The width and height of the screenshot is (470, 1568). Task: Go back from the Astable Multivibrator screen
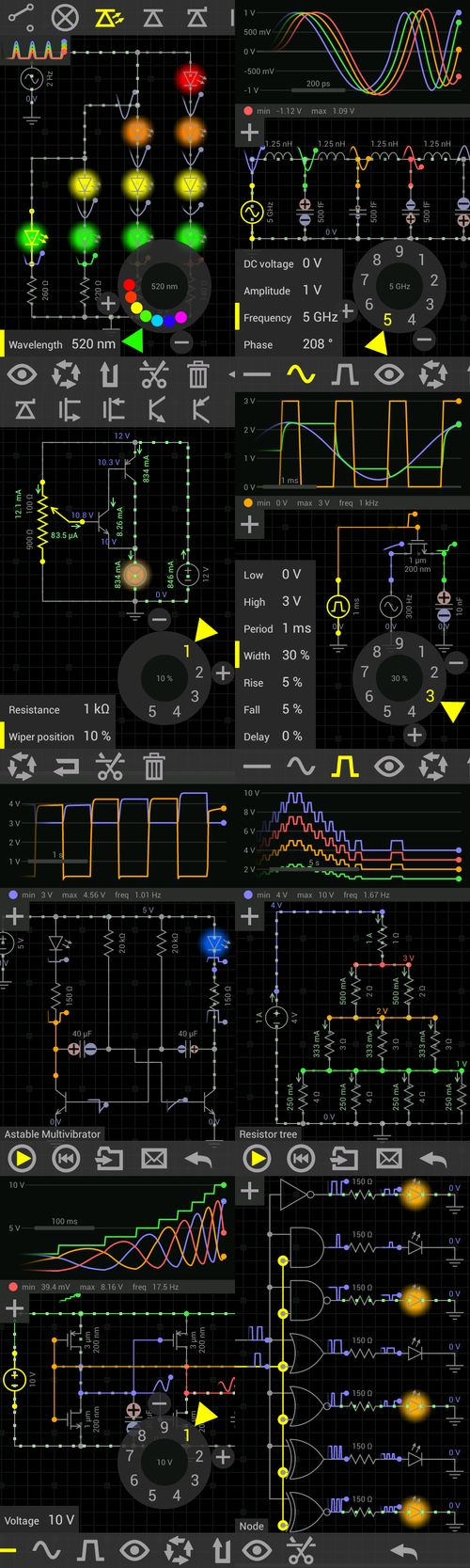pyautogui.click(x=198, y=1159)
